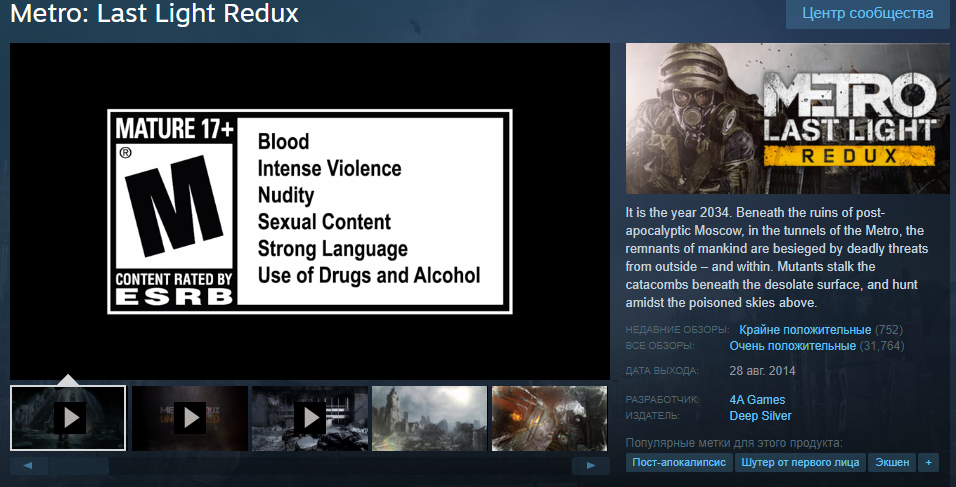The image size is (956, 487).
Task: Click the Metro Last Light Redux header image
Action: (x=787, y=118)
